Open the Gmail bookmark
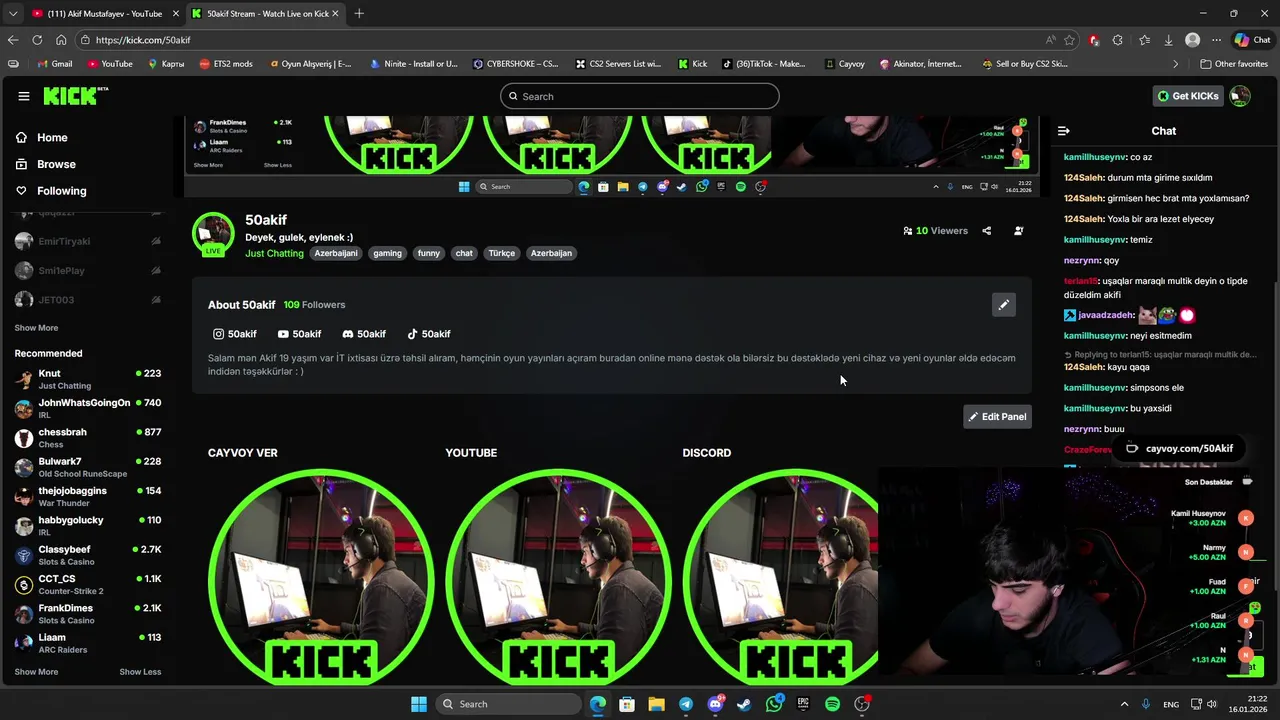The image size is (1280, 720). pos(54,64)
